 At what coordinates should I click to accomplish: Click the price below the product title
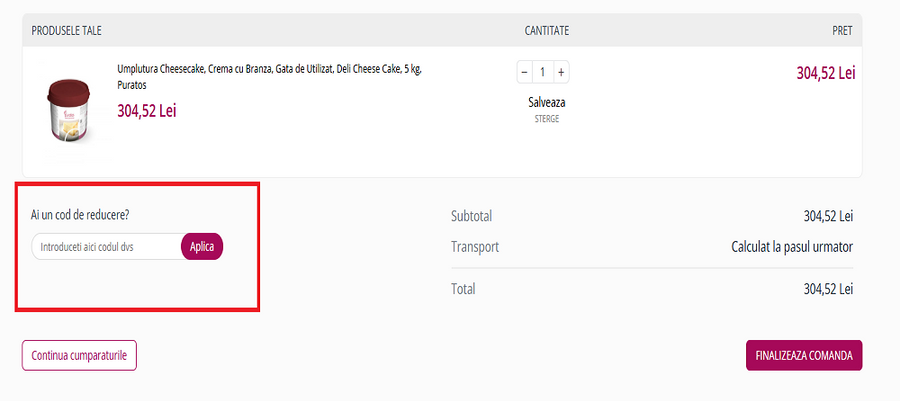pyautogui.click(x=147, y=111)
